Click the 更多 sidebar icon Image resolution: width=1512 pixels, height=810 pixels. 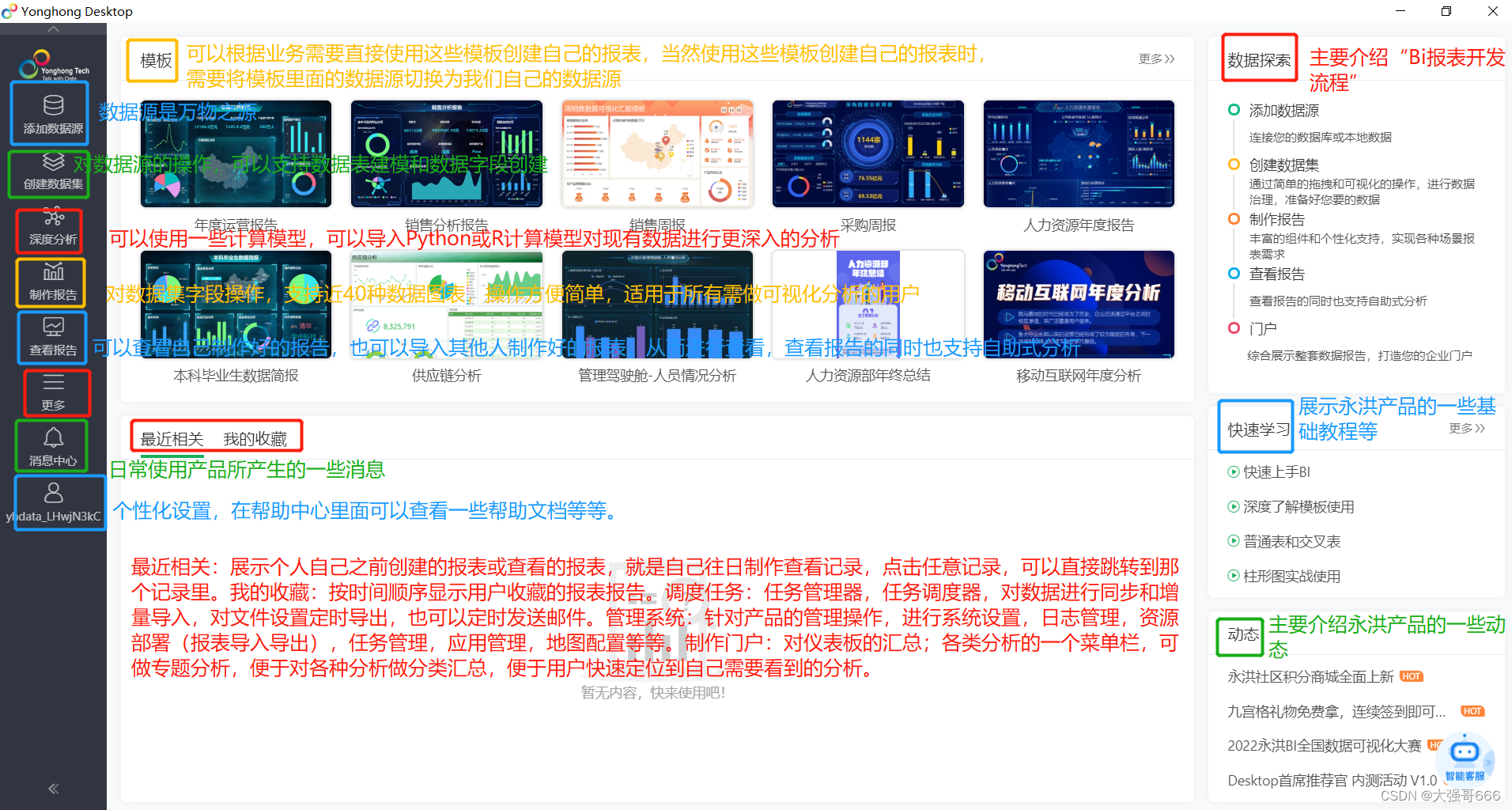(x=55, y=392)
